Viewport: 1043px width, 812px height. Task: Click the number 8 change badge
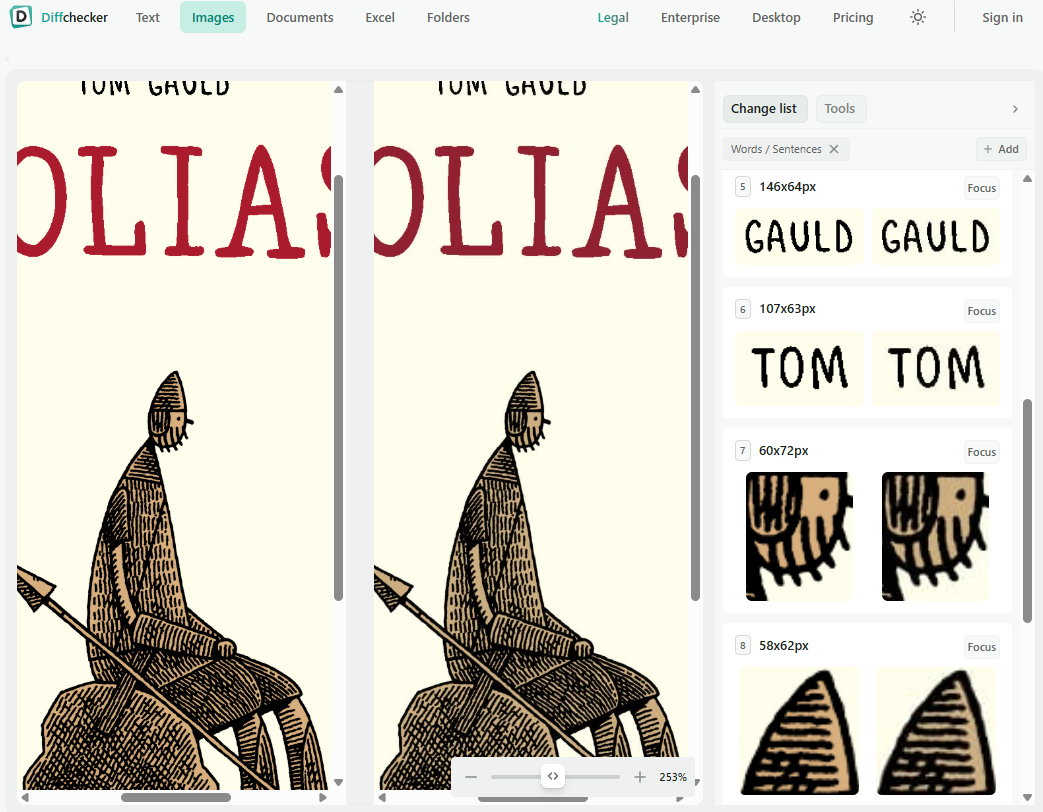tap(743, 646)
